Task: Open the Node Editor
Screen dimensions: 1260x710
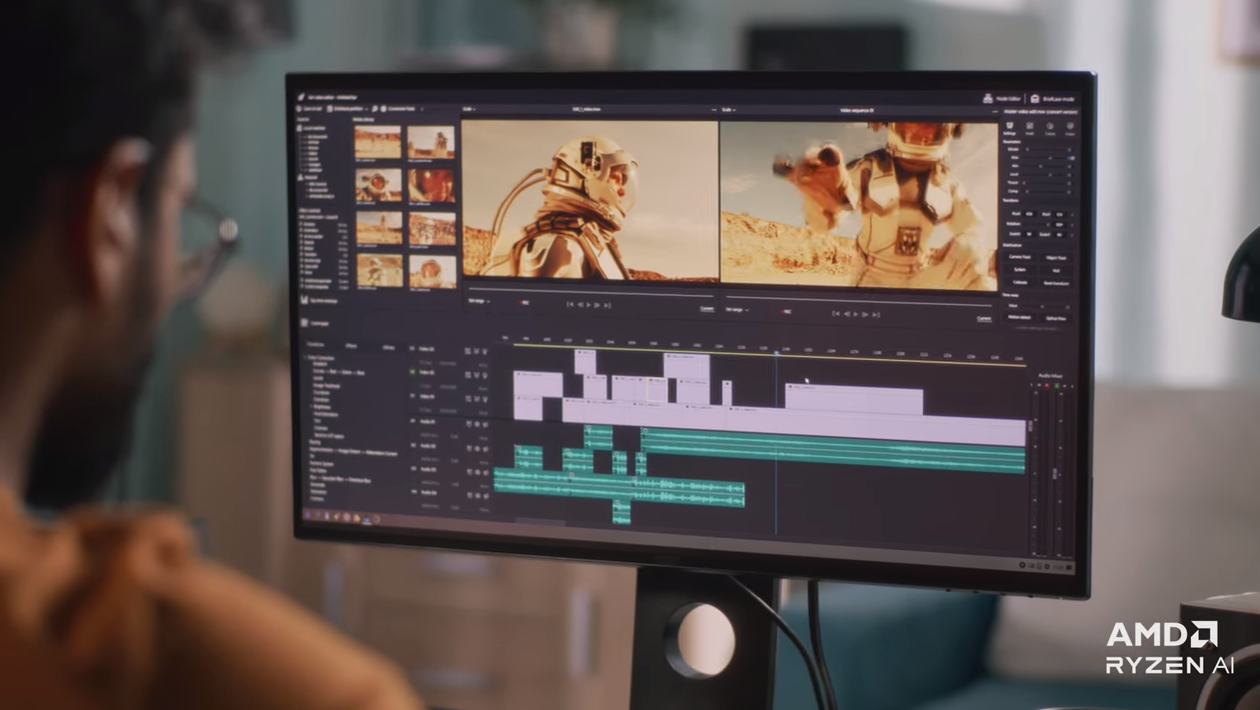Action: click(1002, 98)
